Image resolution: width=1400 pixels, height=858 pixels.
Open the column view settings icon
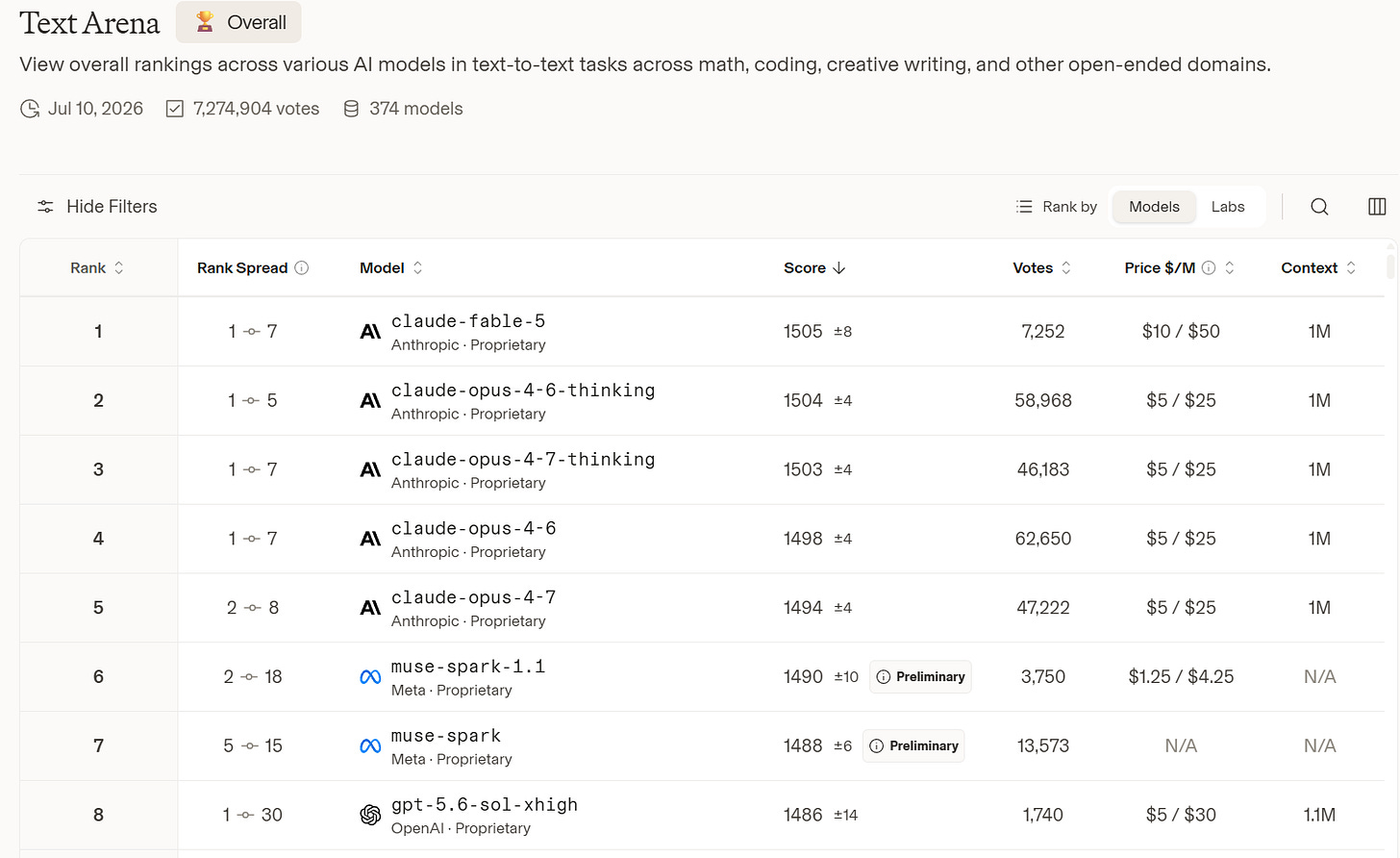coord(1377,207)
